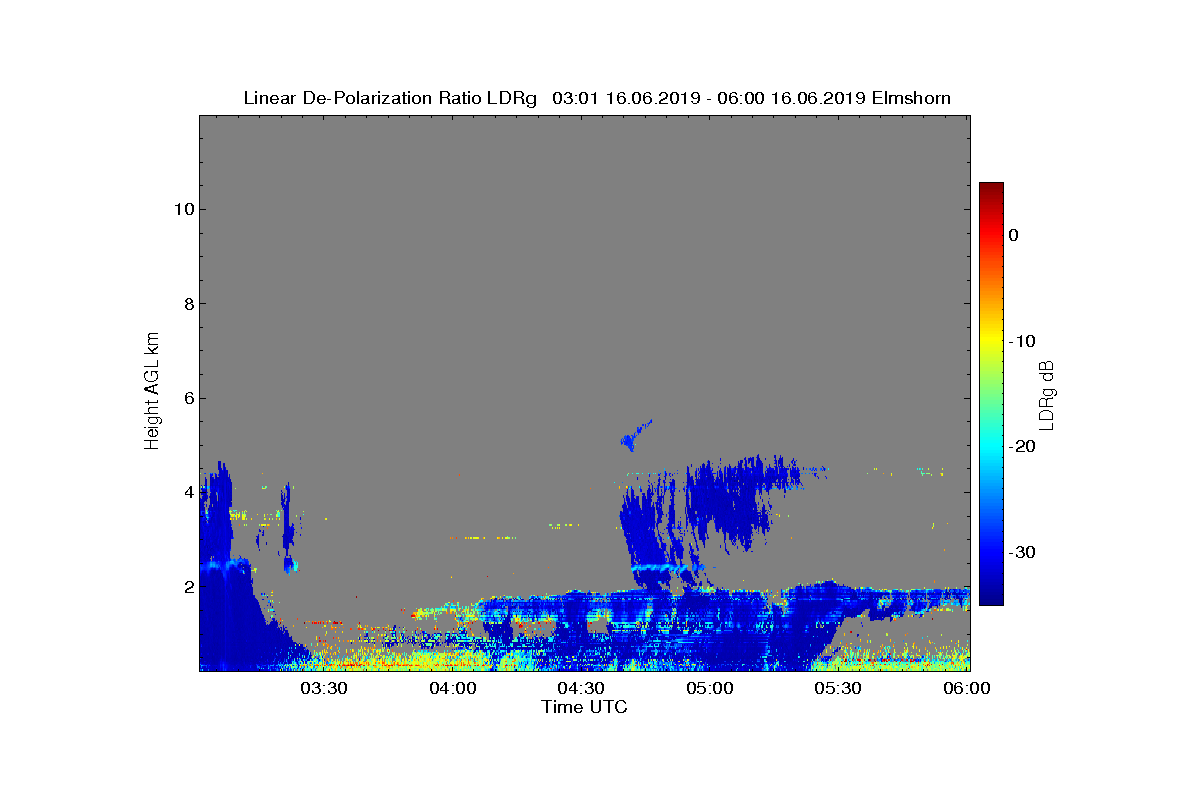Click the height label '4'

[187, 492]
